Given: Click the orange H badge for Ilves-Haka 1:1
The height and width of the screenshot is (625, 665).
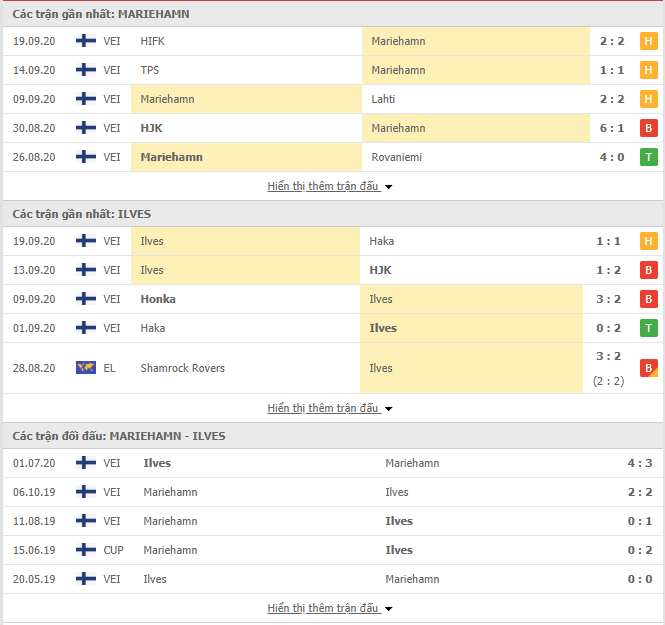Looking at the screenshot, I should 648,241.
